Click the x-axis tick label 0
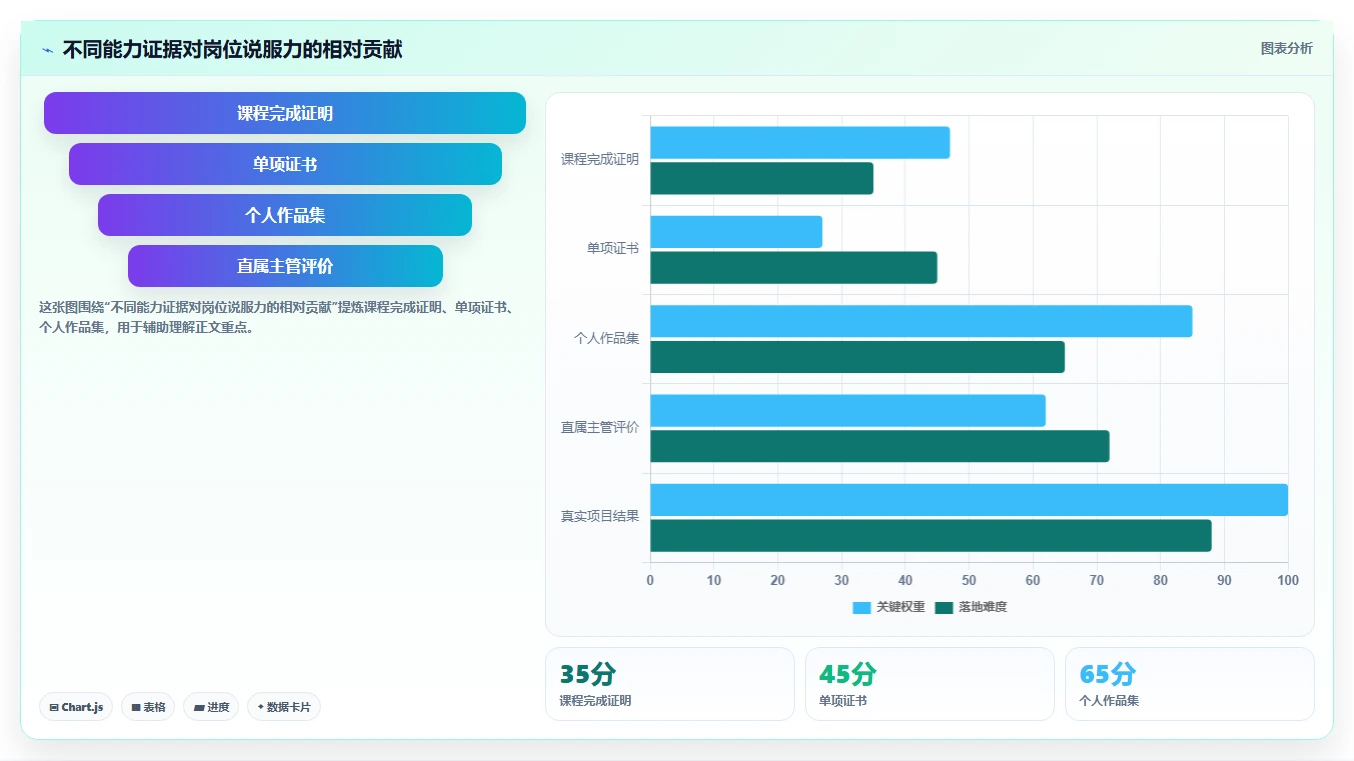 coord(650,580)
